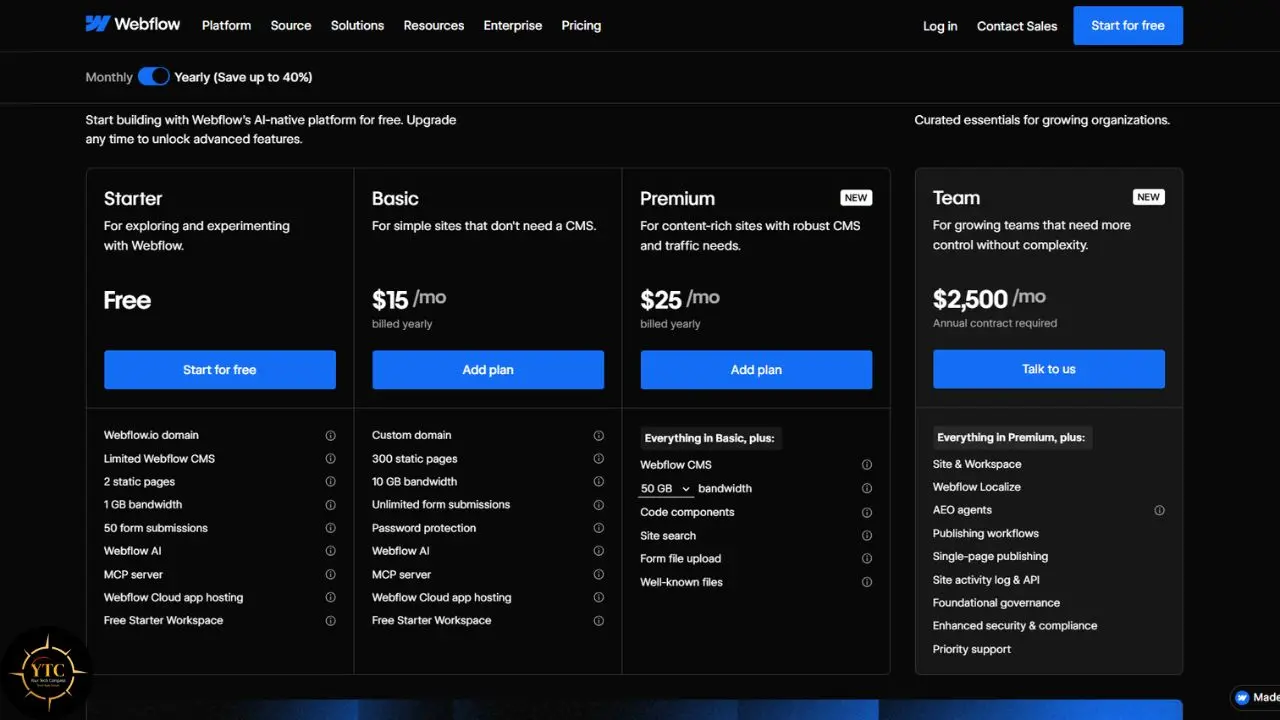Click Add plan under Basic
Image resolution: width=1280 pixels, height=720 pixels.
[488, 370]
